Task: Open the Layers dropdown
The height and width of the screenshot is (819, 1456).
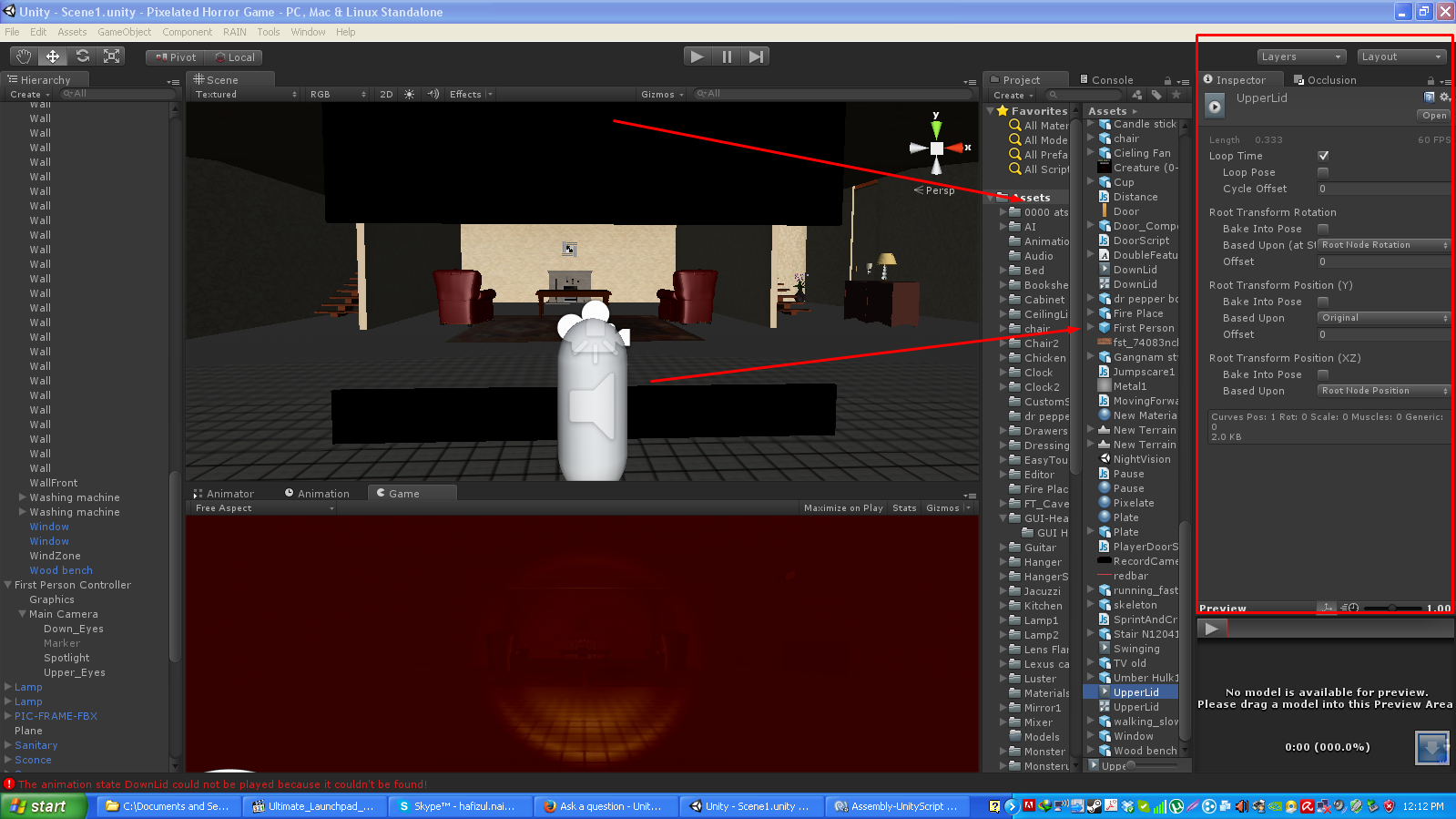Action: coord(1300,56)
